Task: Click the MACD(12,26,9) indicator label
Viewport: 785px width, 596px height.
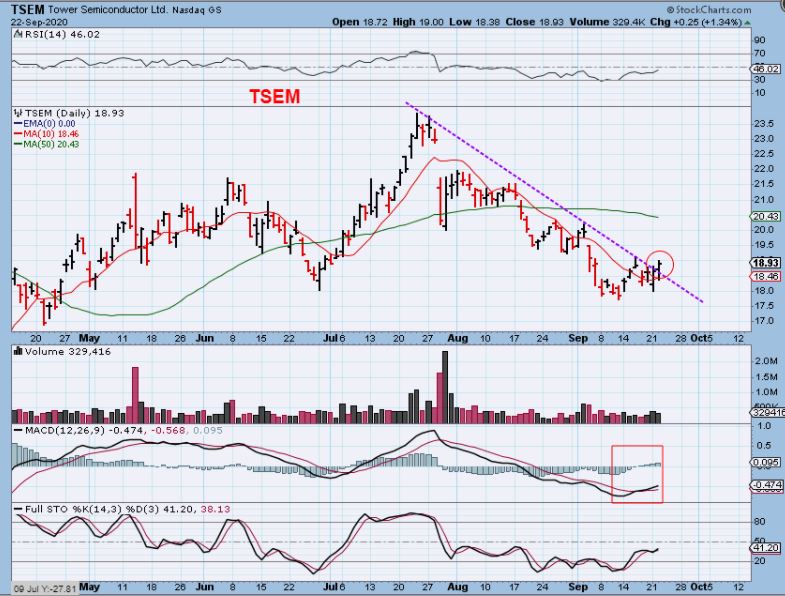Action: [65, 430]
